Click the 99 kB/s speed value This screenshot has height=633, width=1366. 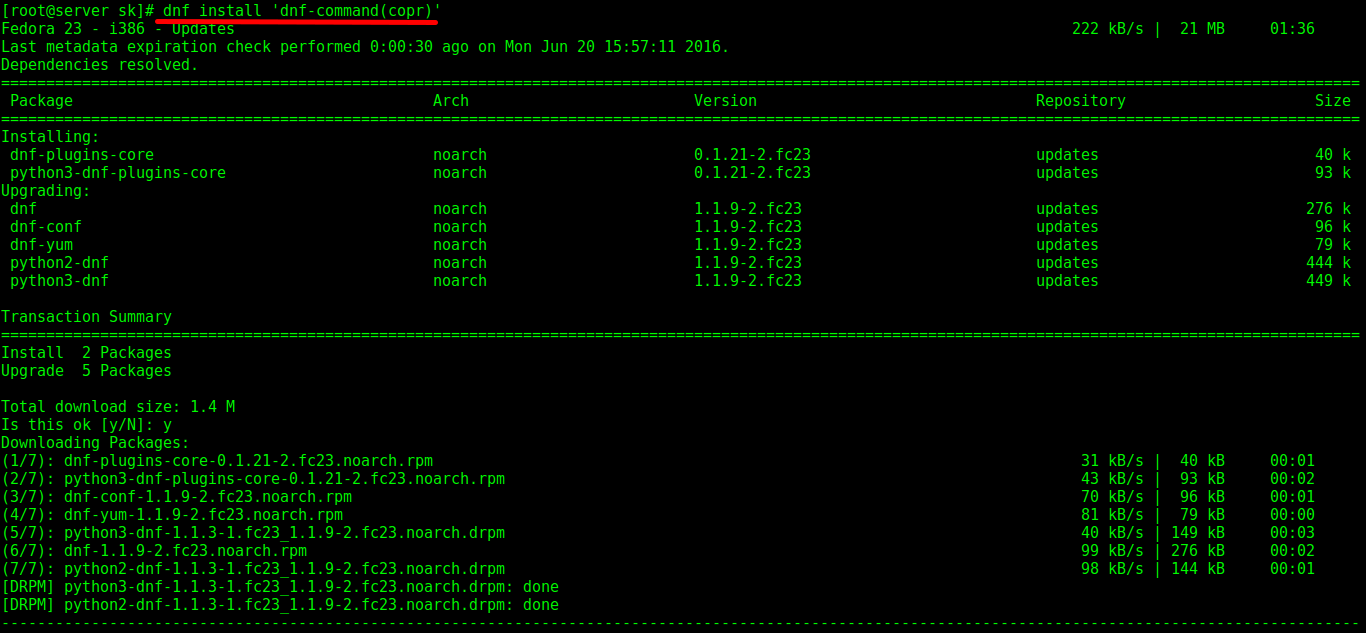point(1113,551)
